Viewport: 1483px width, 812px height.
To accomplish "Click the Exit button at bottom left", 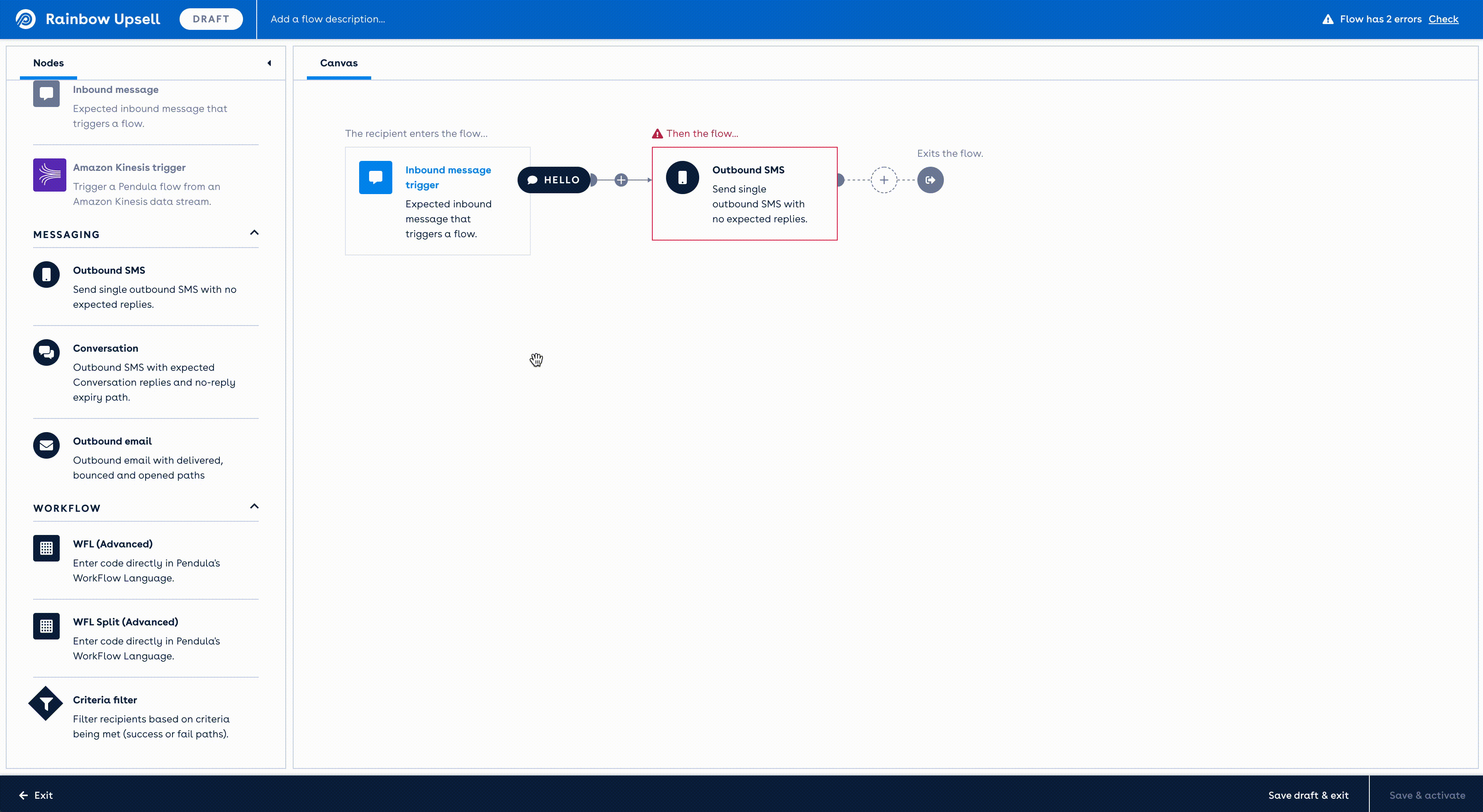I will click(36, 795).
